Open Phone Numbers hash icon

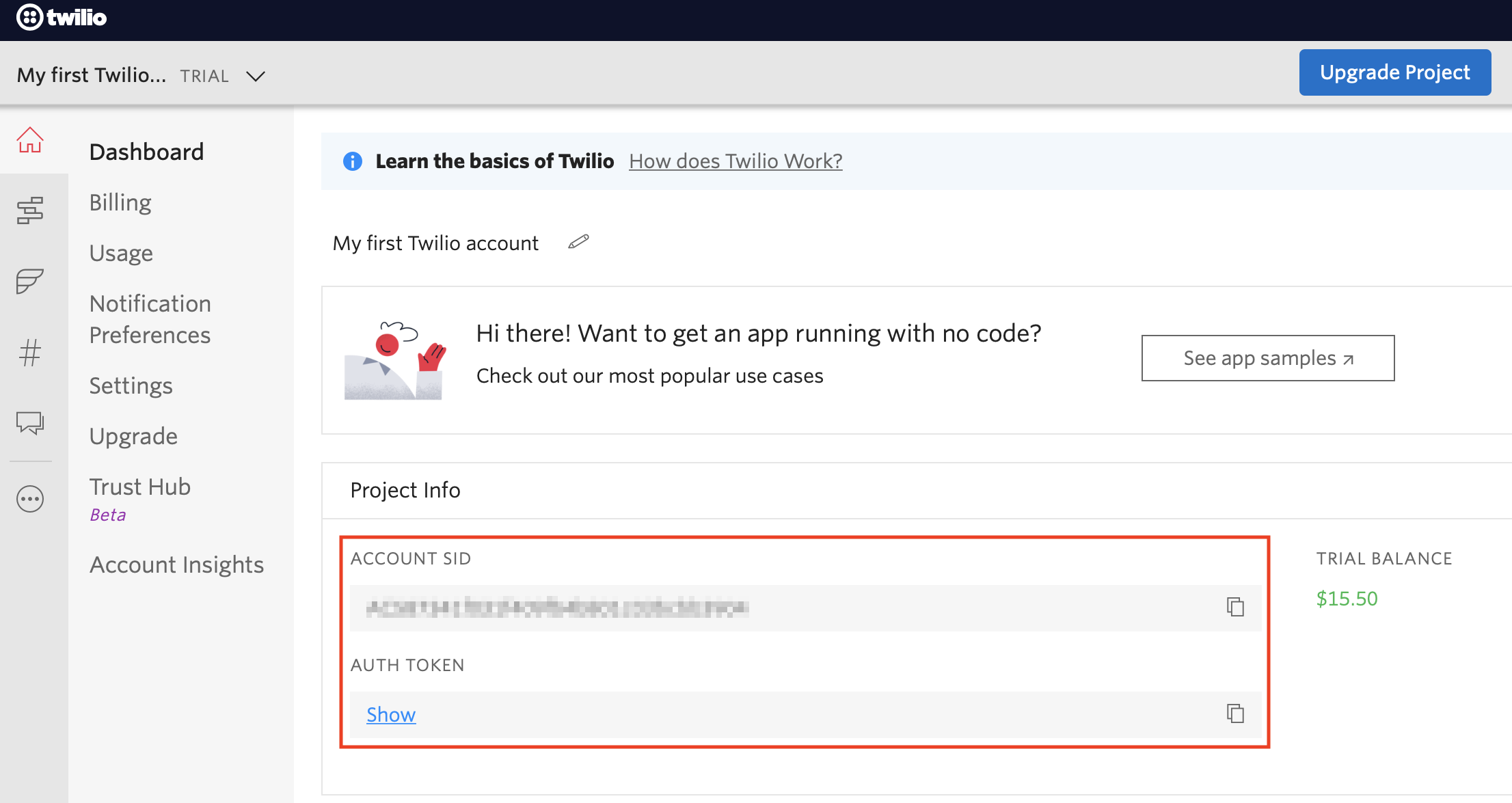(x=30, y=353)
